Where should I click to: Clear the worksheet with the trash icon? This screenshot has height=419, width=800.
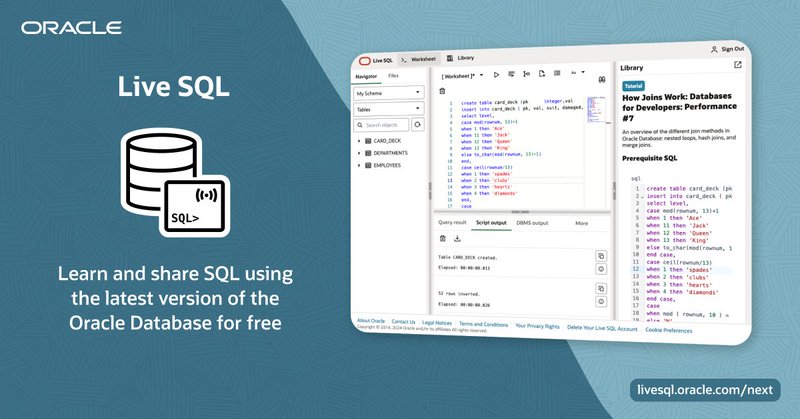click(442, 91)
